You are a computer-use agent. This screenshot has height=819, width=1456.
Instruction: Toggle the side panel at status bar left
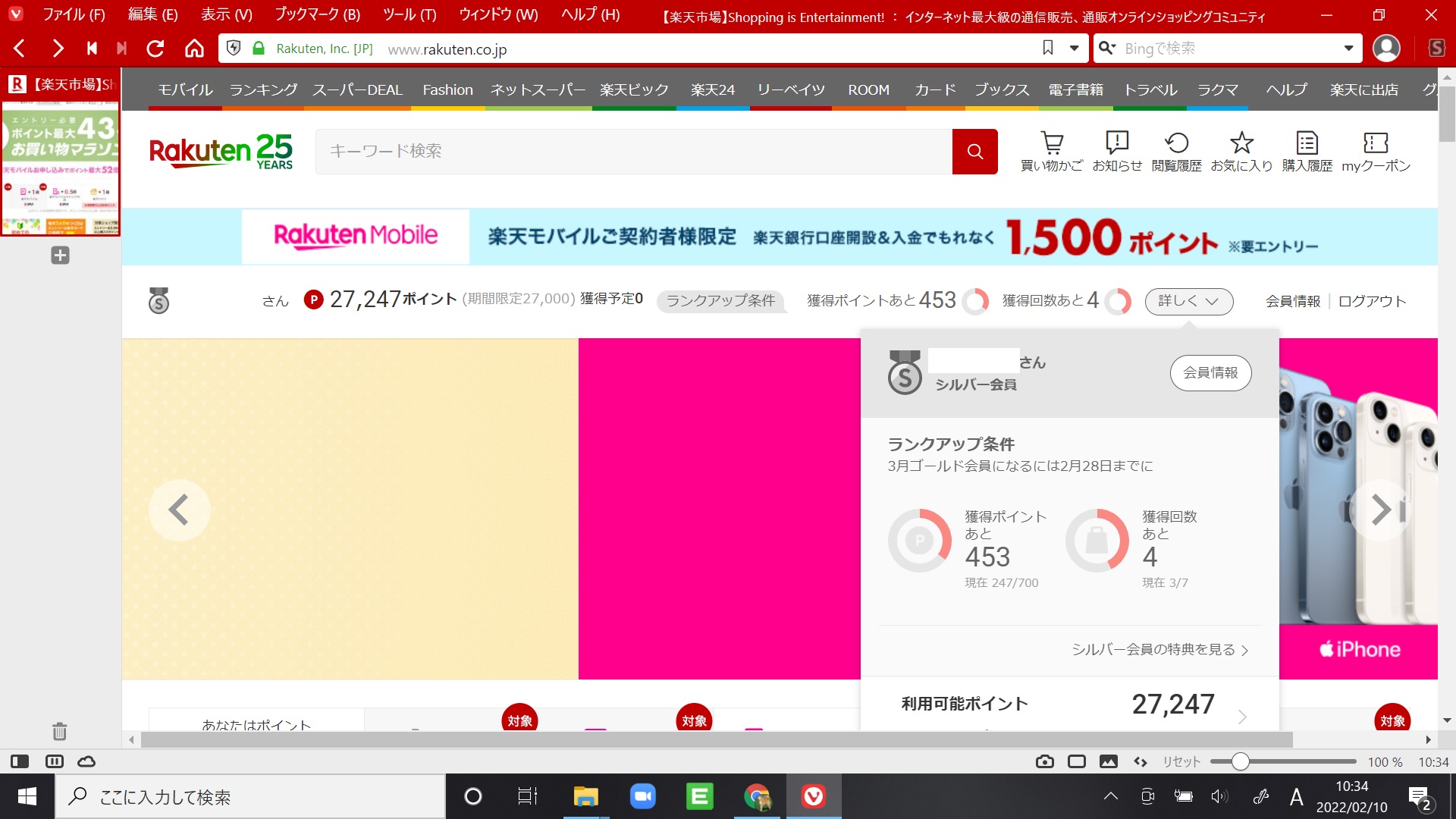click(x=20, y=761)
